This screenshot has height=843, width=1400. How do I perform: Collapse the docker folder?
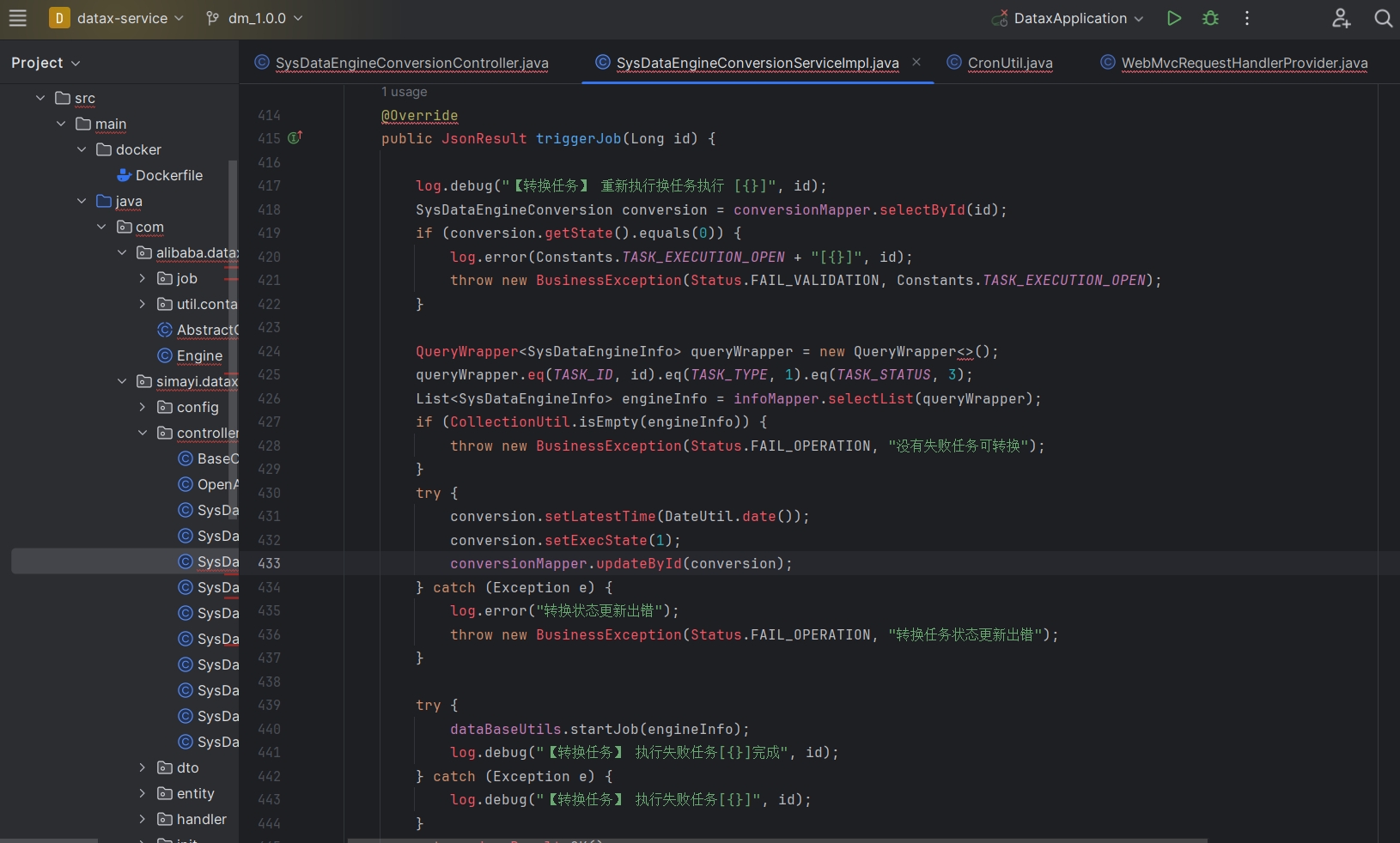82,149
